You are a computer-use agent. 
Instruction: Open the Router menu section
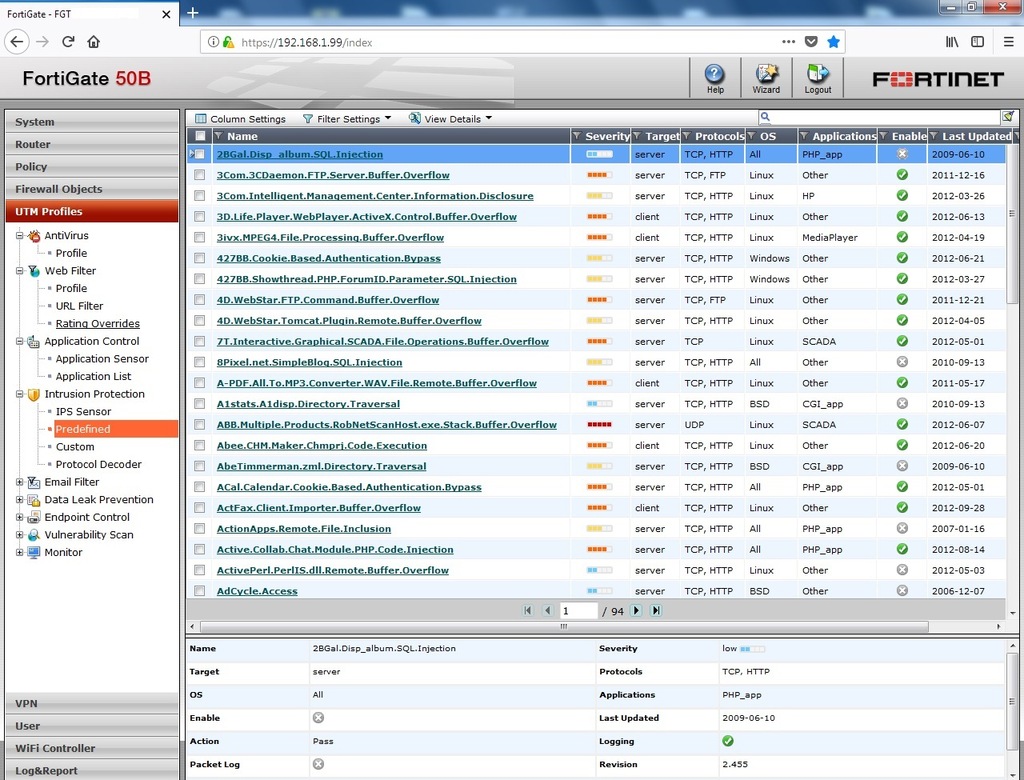click(x=91, y=144)
